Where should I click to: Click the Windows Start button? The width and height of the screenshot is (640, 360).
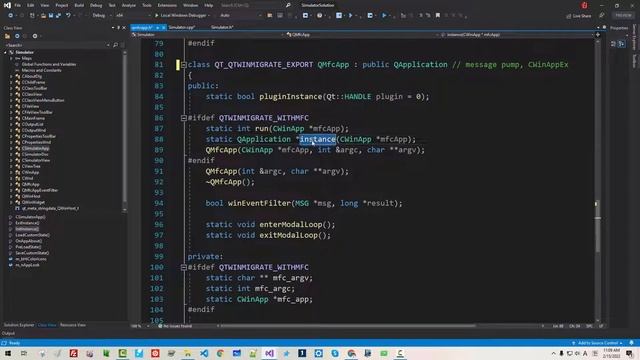pos(8,353)
